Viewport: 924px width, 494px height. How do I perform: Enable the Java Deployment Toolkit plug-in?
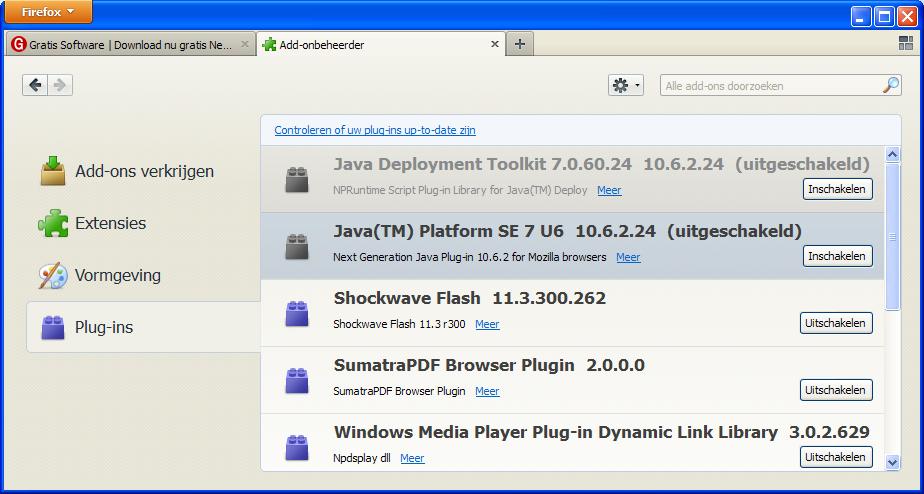(x=837, y=189)
